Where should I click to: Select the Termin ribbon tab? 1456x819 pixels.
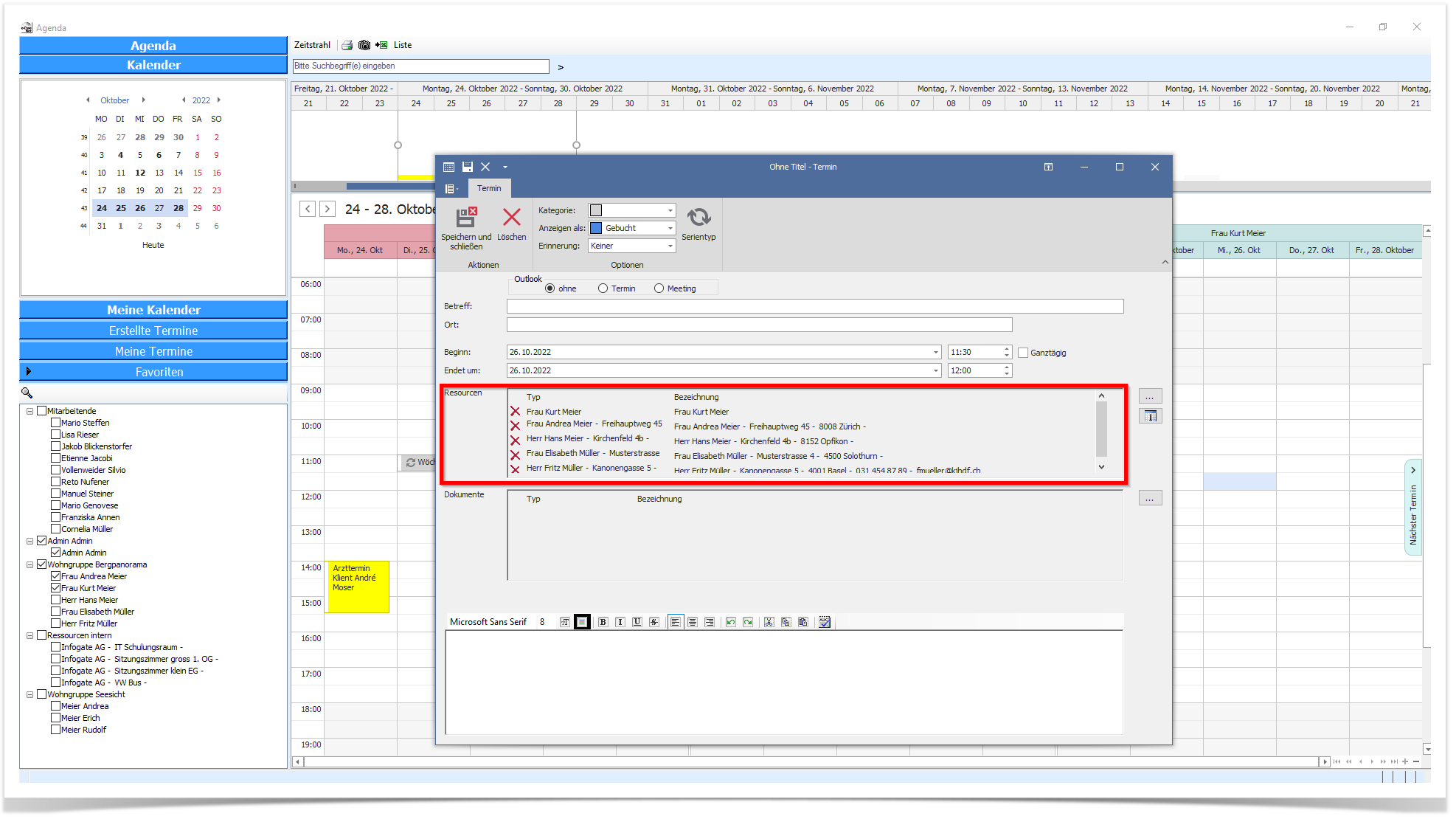coord(488,188)
